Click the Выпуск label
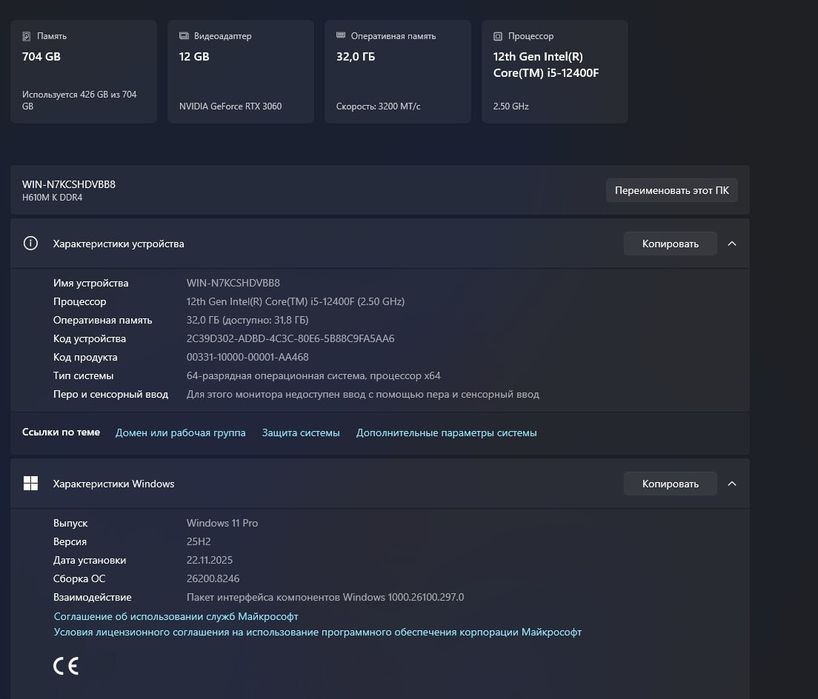 (x=70, y=523)
